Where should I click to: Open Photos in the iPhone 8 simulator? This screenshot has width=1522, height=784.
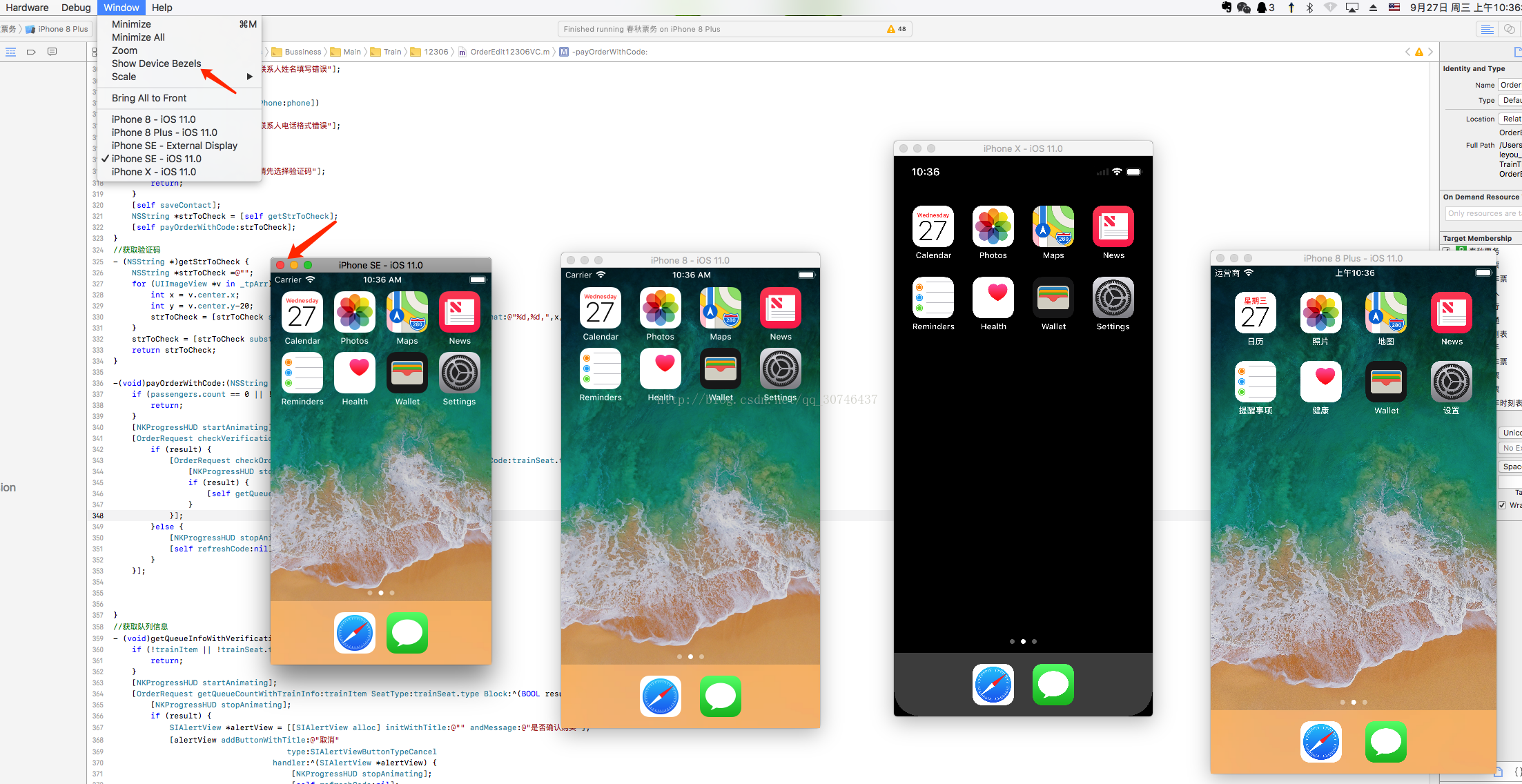pyautogui.click(x=661, y=308)
